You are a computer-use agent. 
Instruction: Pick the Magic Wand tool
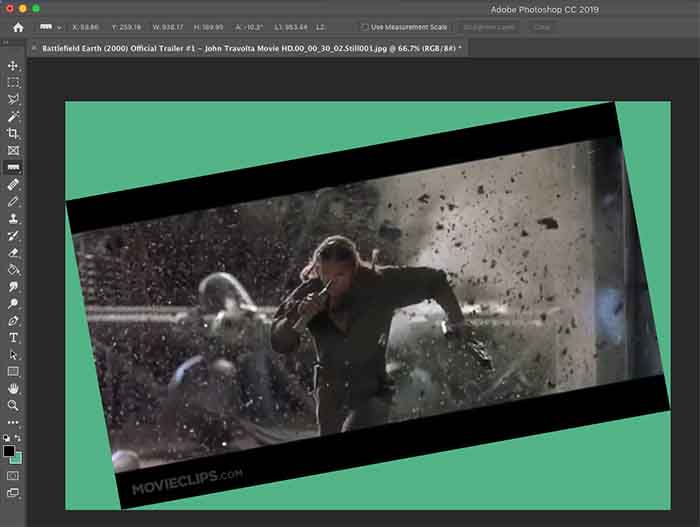pyautogui.click(x=13, y=116)
